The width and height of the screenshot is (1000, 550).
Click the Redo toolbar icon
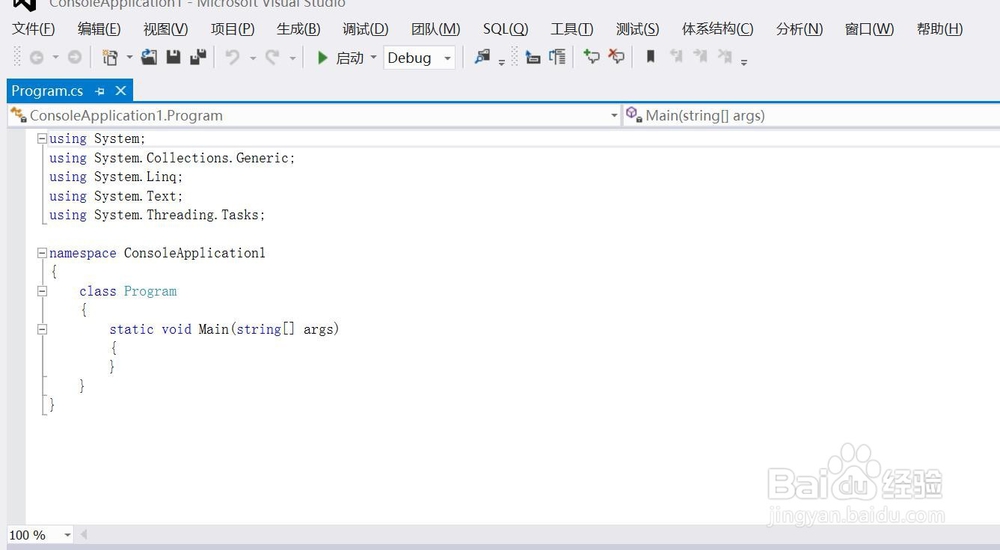click(272, 58)
